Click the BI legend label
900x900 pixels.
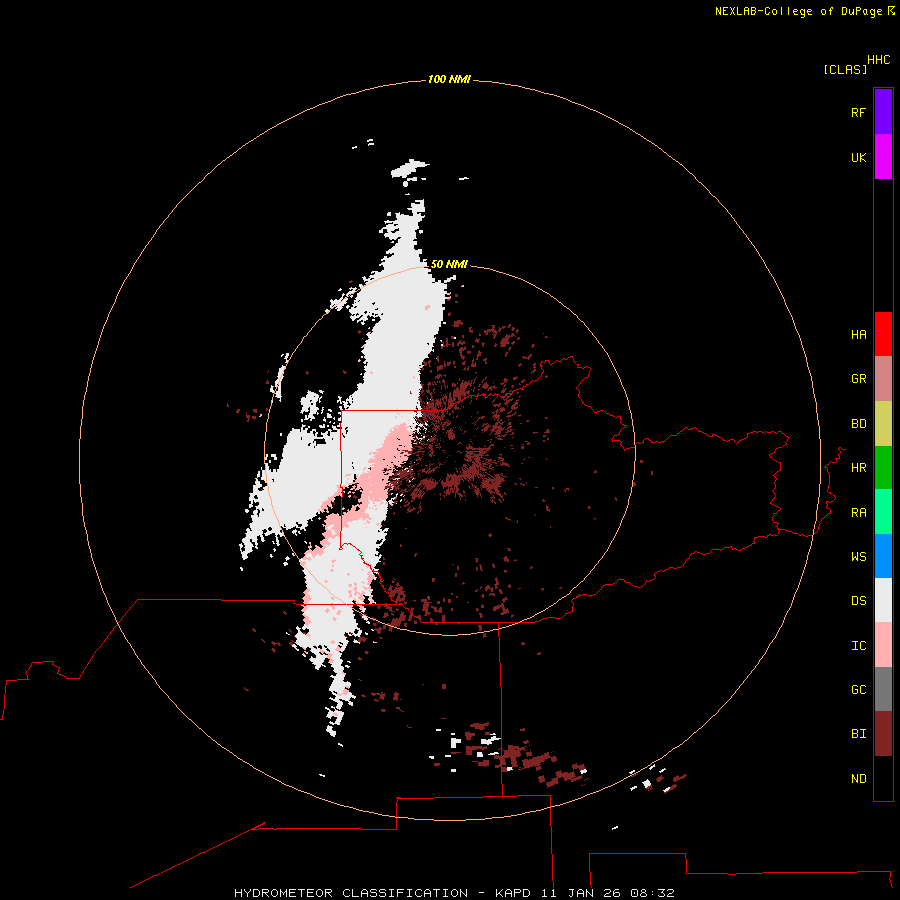coord(858,734)
